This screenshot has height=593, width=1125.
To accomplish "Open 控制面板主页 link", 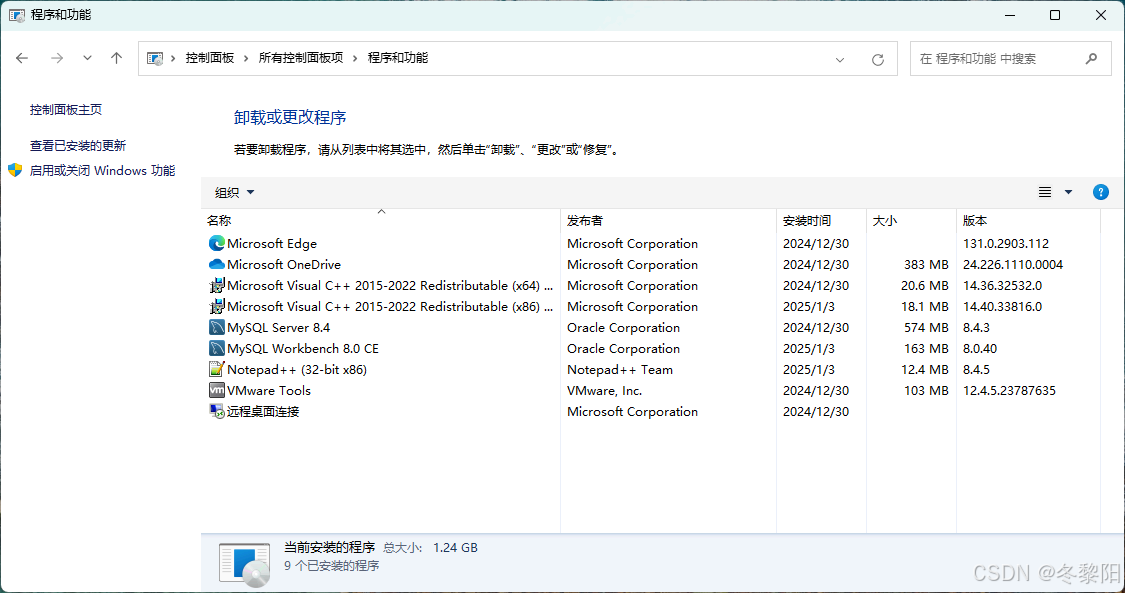I will [66, 110].
